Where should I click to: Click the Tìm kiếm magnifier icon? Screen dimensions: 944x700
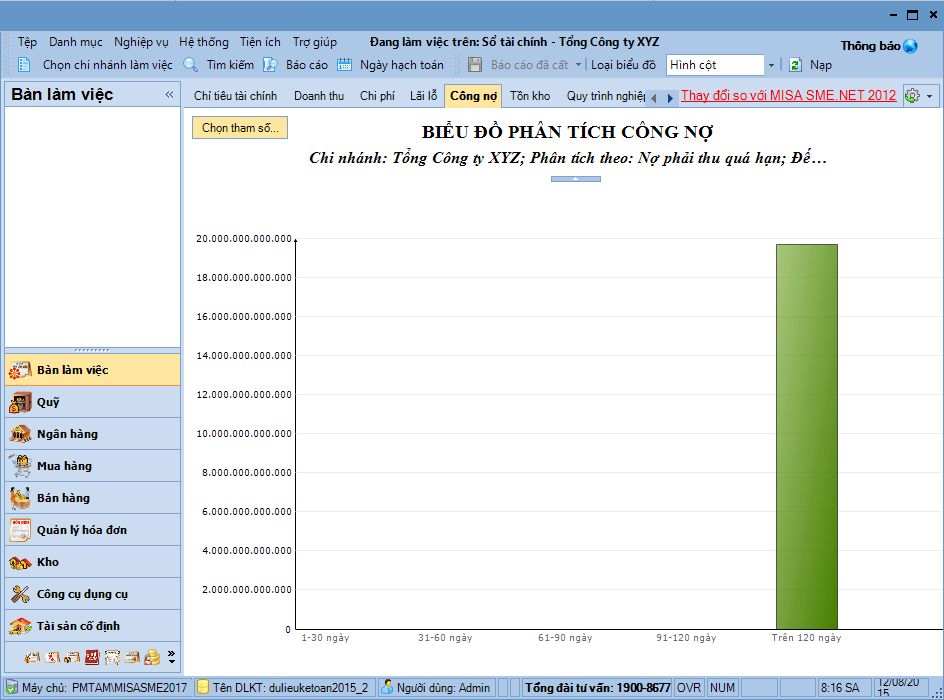point(191,65)
